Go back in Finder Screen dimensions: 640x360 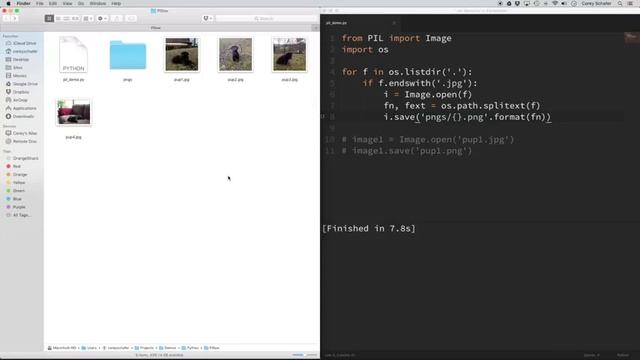pyautogui.click(x=7, y=18)
